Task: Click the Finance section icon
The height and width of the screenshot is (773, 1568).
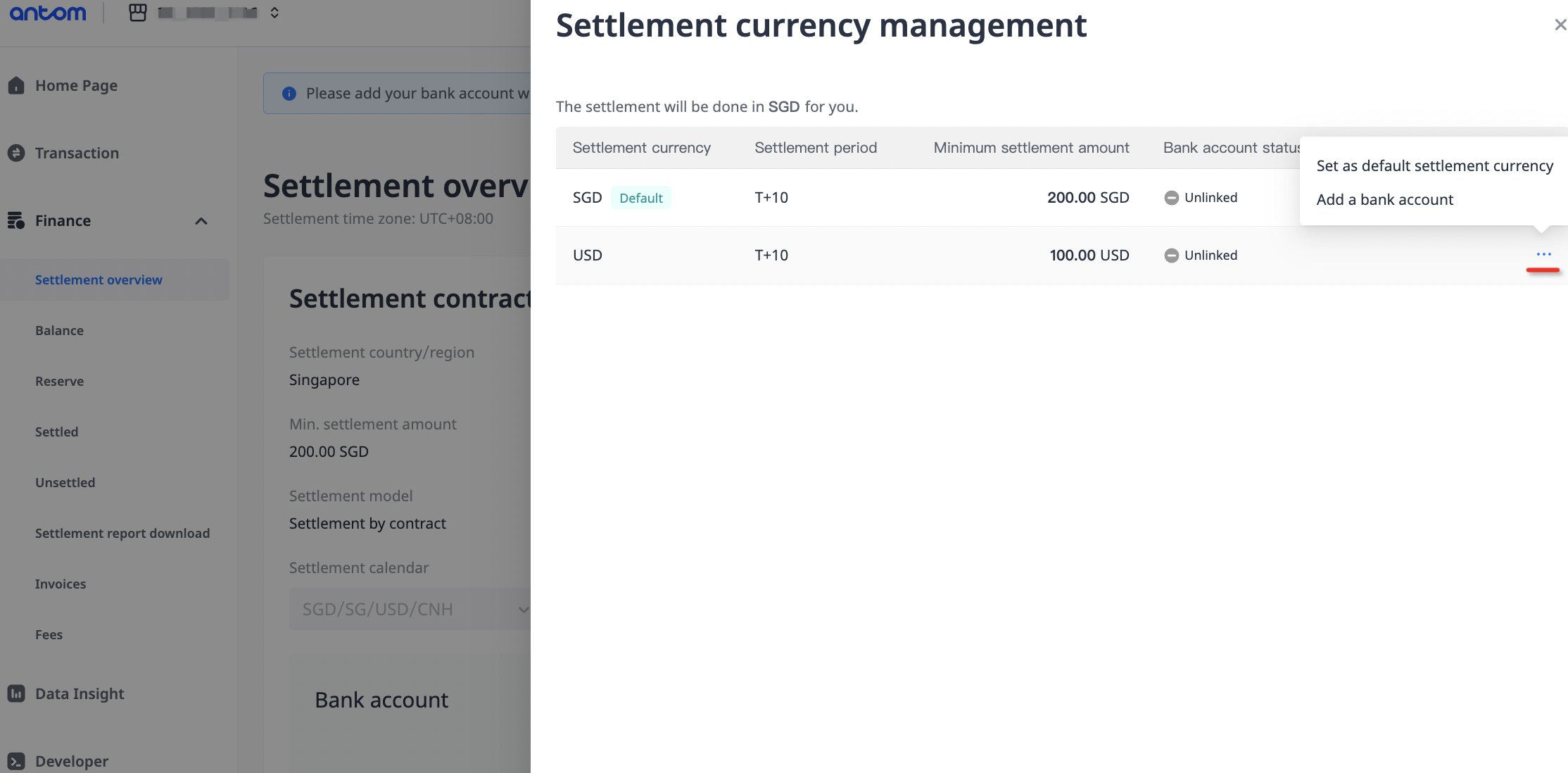Action: point(16,220)
